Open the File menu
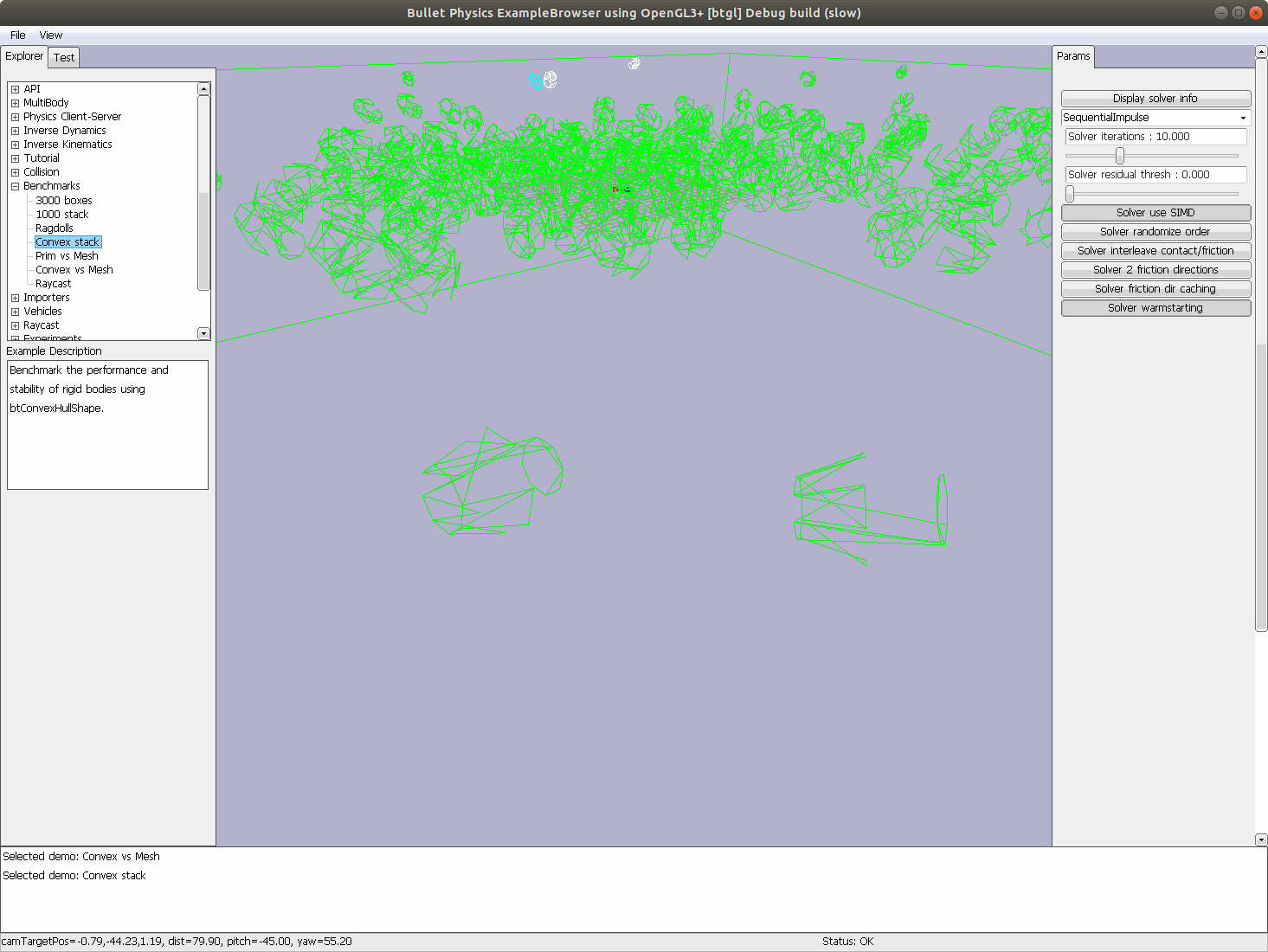The height and width of the screenshot is (952, 1268). (x=17, y=35)
